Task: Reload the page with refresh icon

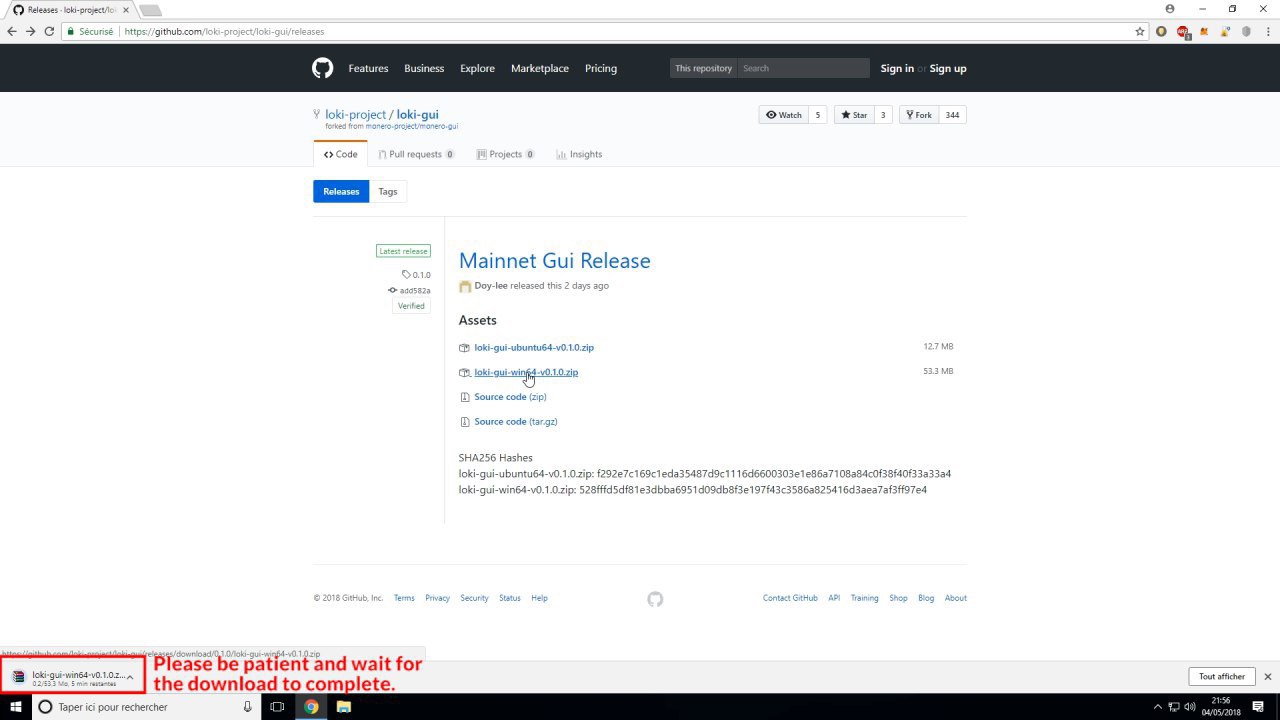Action: [49, 31]
